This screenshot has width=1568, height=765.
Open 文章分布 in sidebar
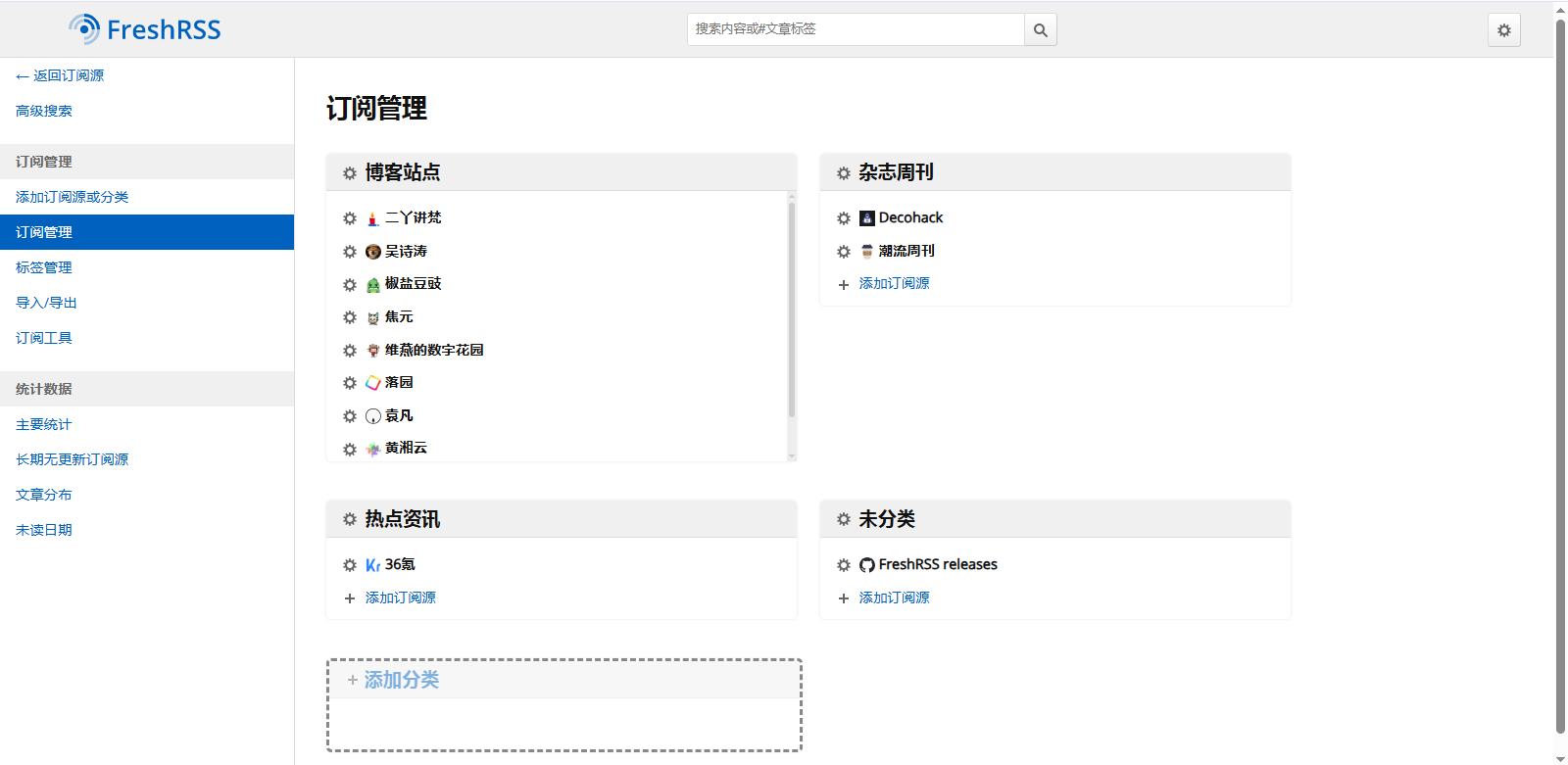(147, 495)
